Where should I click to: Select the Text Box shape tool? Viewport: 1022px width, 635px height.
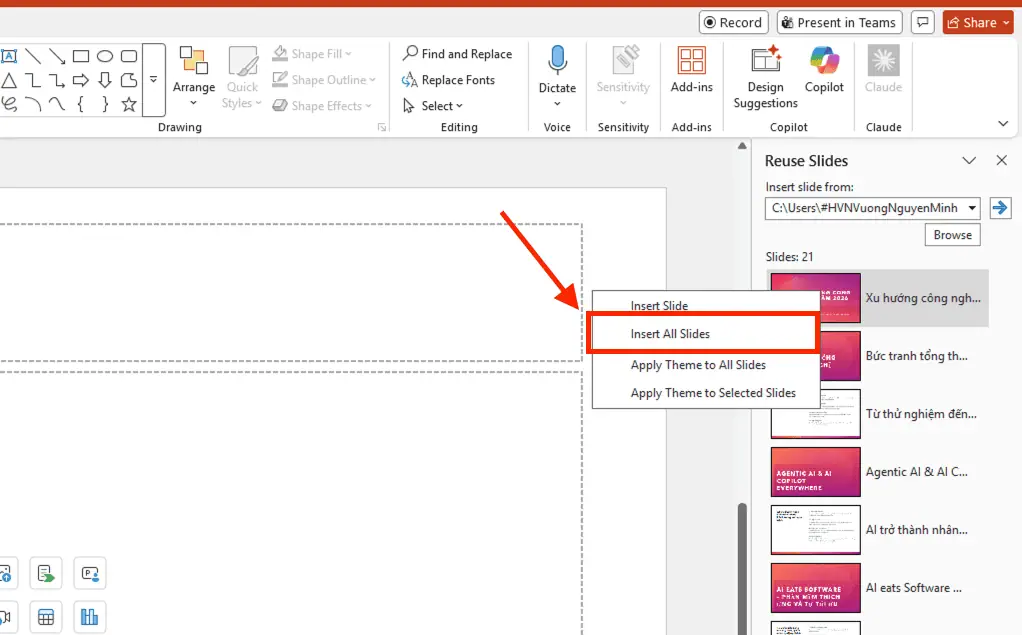click(x=8, y=56)
